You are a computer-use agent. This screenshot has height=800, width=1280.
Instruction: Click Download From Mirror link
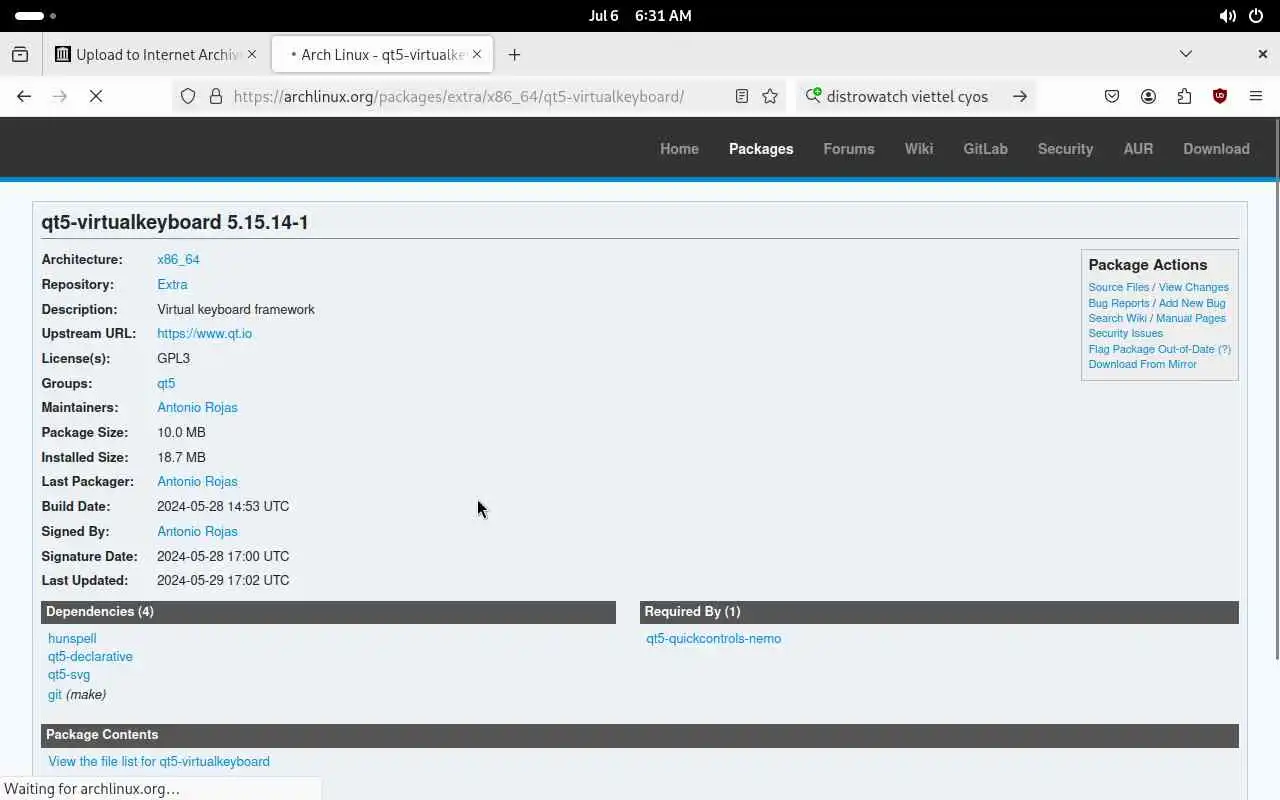1142,364
